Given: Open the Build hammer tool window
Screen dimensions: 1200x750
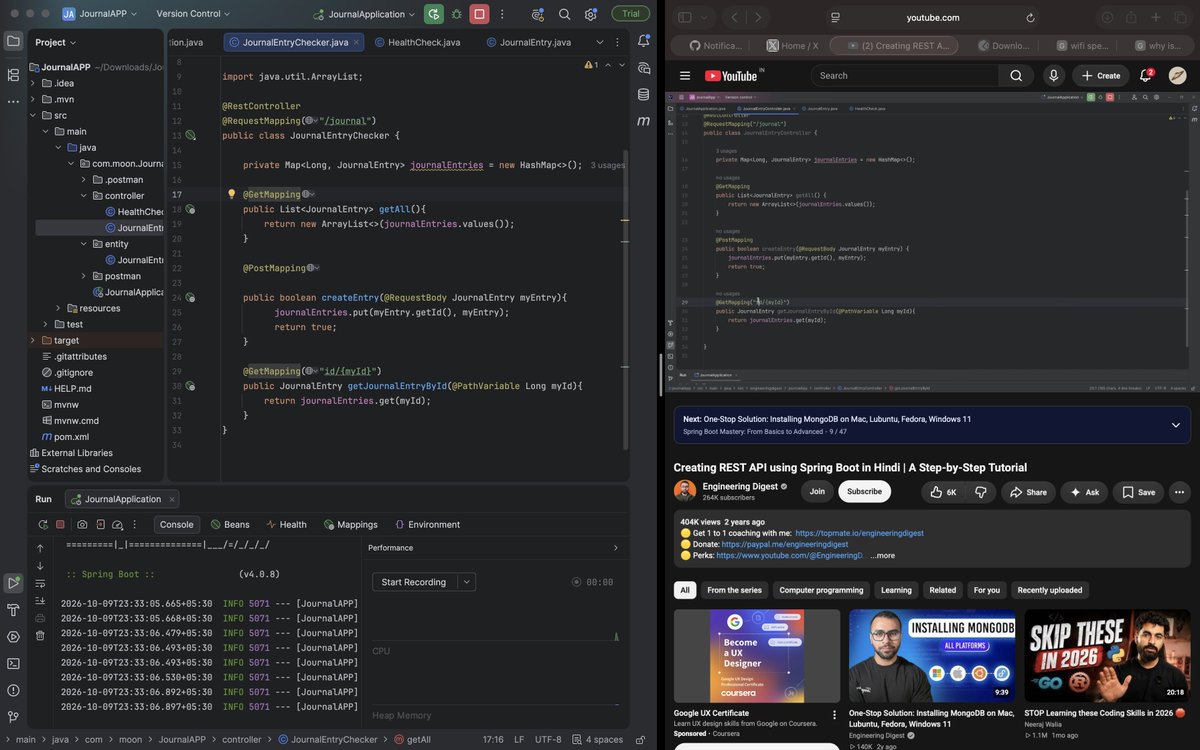Looking at the screenshot, I should 13,610.
